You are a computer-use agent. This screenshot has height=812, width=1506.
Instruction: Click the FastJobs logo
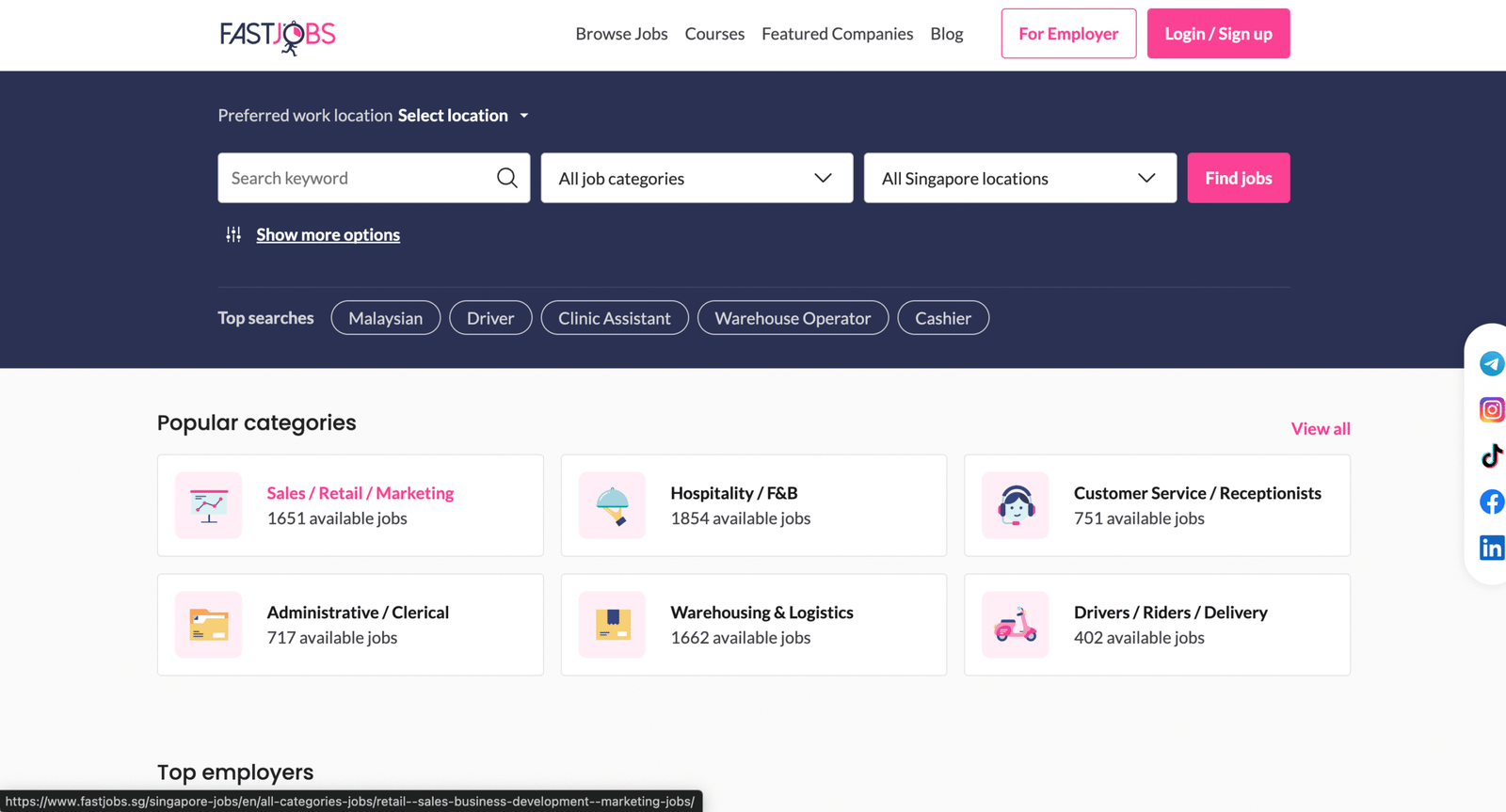click(278, 36)
